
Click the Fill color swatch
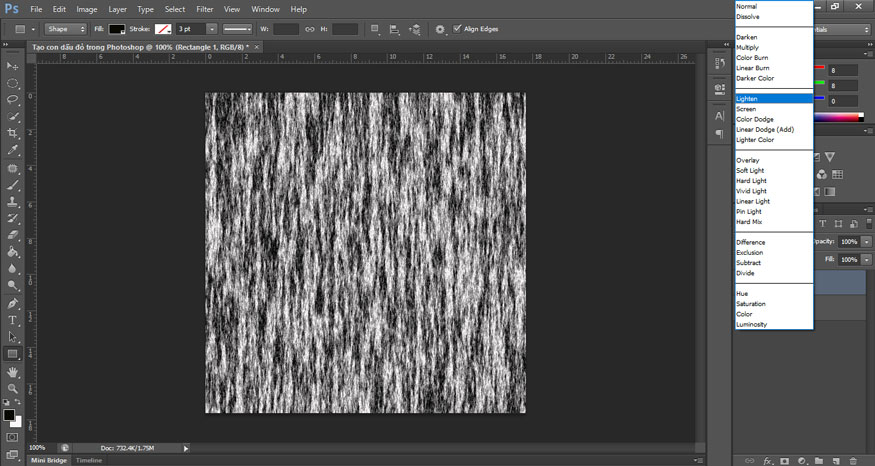(x=117, y=29)
